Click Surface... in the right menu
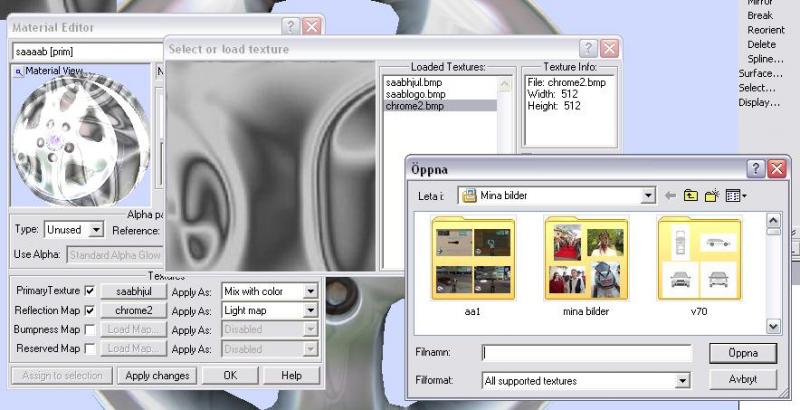The image size is (800, 410). click(x=760, y=73)
